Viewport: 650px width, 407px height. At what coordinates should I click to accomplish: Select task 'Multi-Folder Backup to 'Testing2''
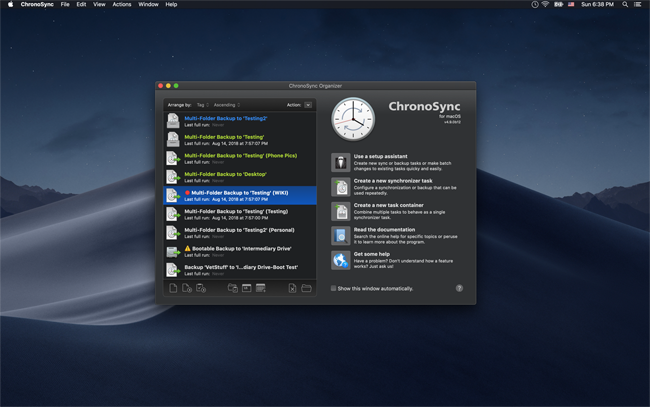click(x=240, y=121)
